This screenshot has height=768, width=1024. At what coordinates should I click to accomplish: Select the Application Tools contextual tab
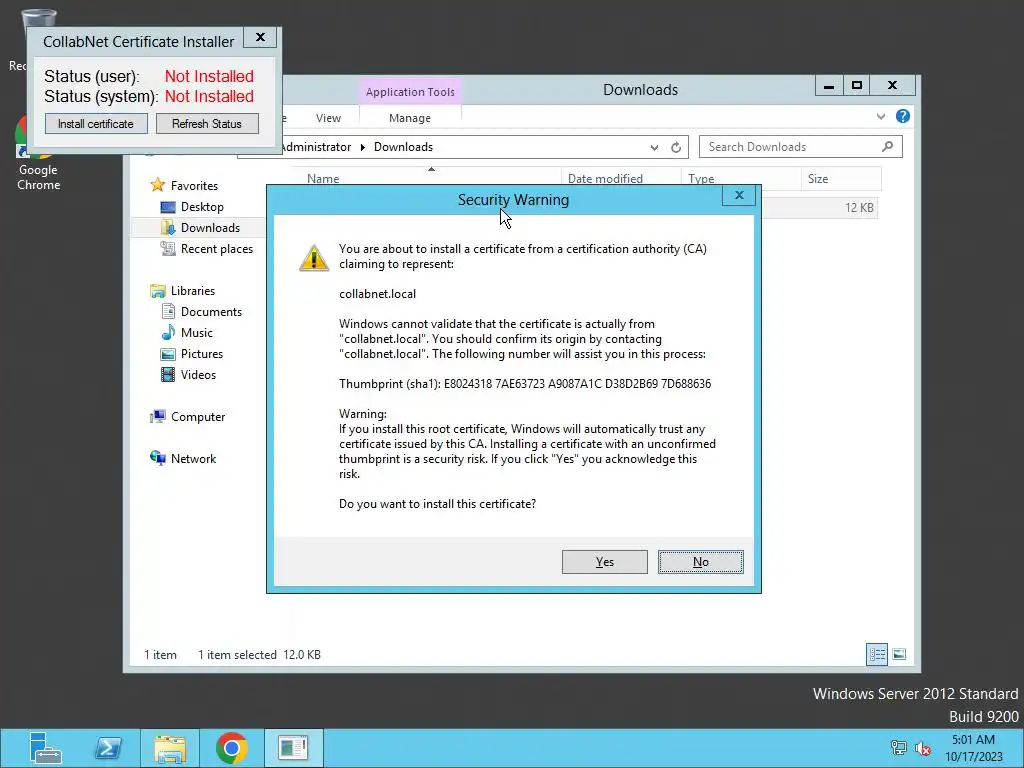pyautogui.click(x=410, y=92)
